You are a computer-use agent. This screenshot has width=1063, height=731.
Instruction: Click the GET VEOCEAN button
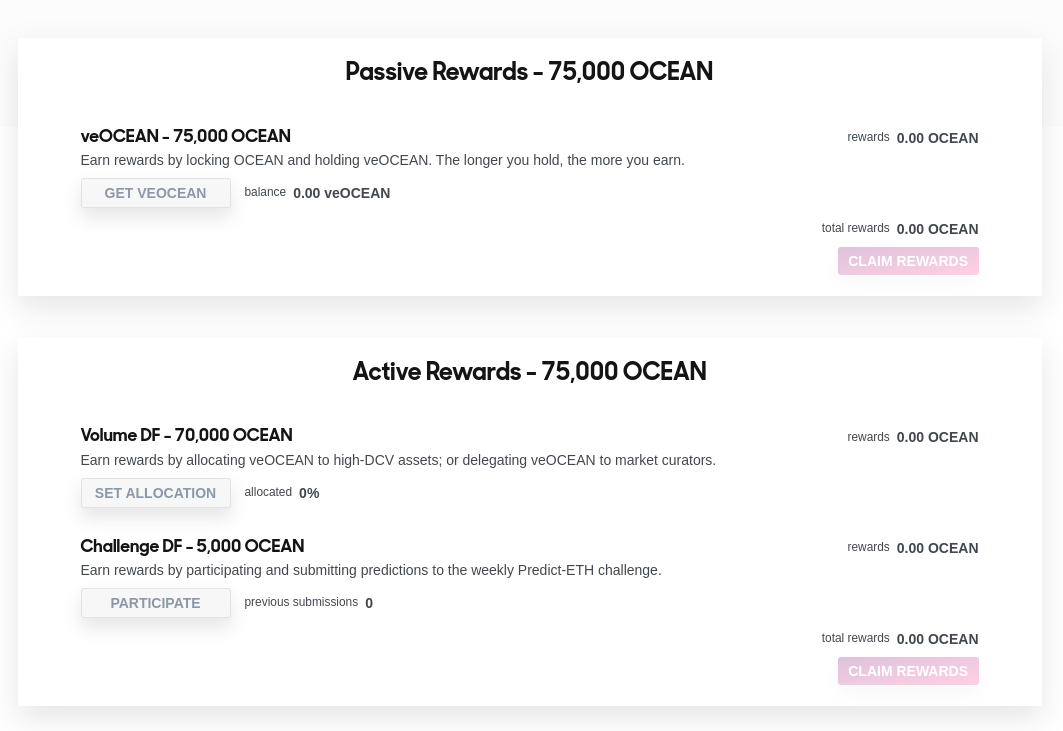point(155,193)
